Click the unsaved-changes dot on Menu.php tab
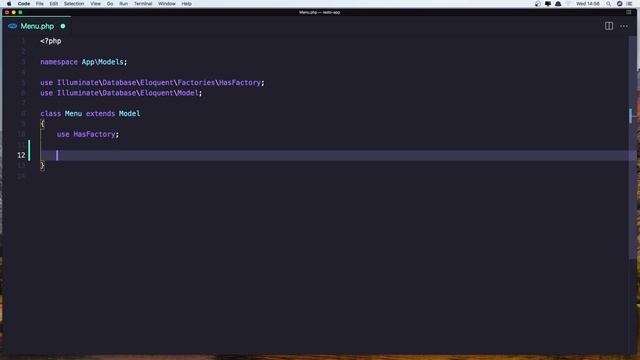 click(x=63, y=26)
